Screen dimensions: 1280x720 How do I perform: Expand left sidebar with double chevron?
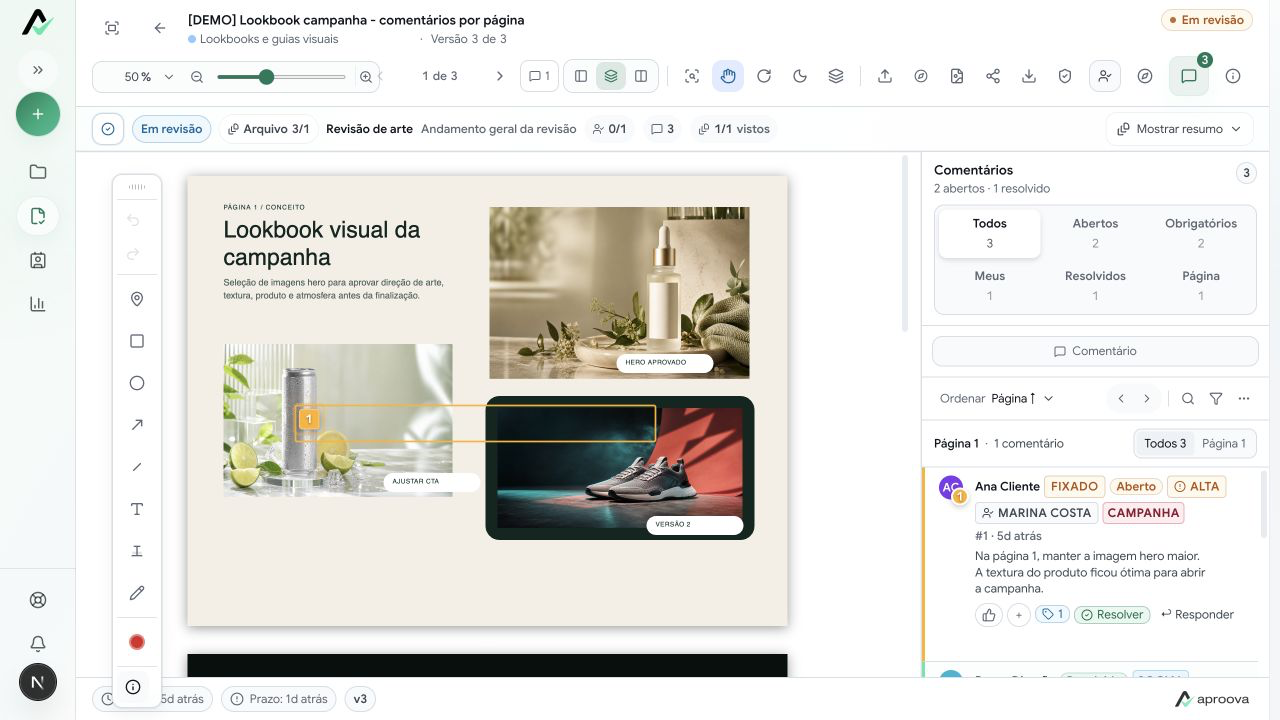(x=38, y=70)
